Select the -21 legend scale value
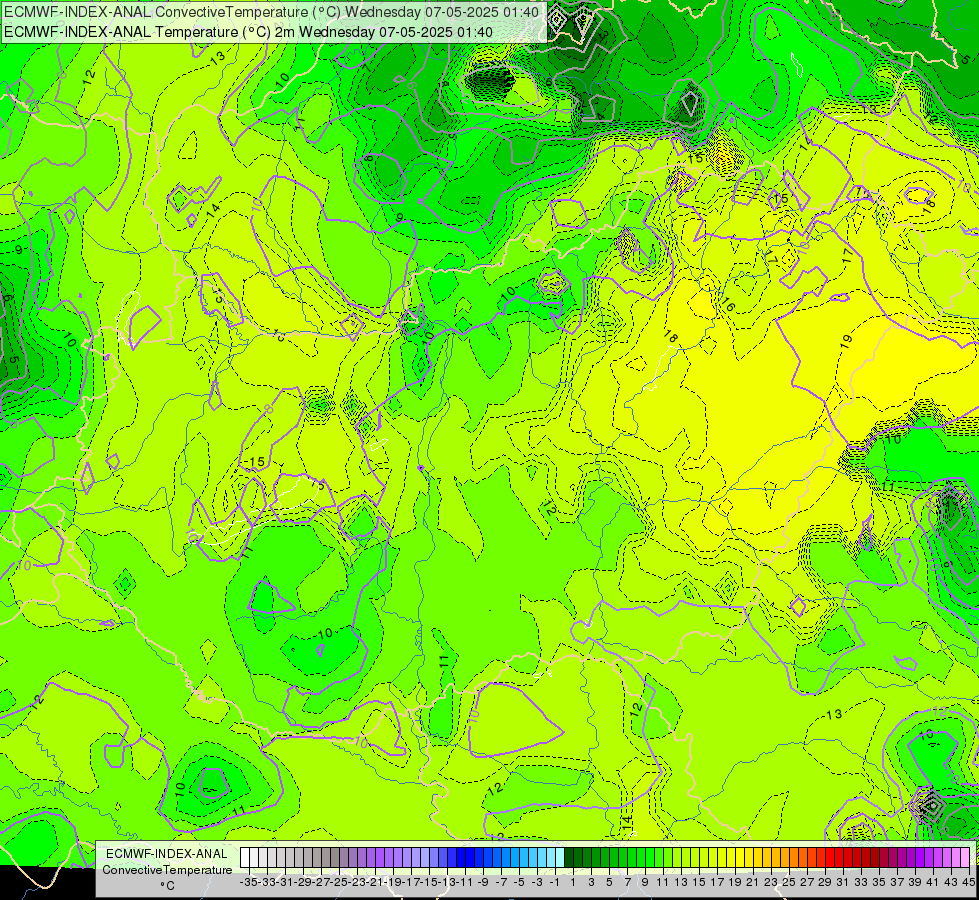979x900 pixels. coord(375,882)
